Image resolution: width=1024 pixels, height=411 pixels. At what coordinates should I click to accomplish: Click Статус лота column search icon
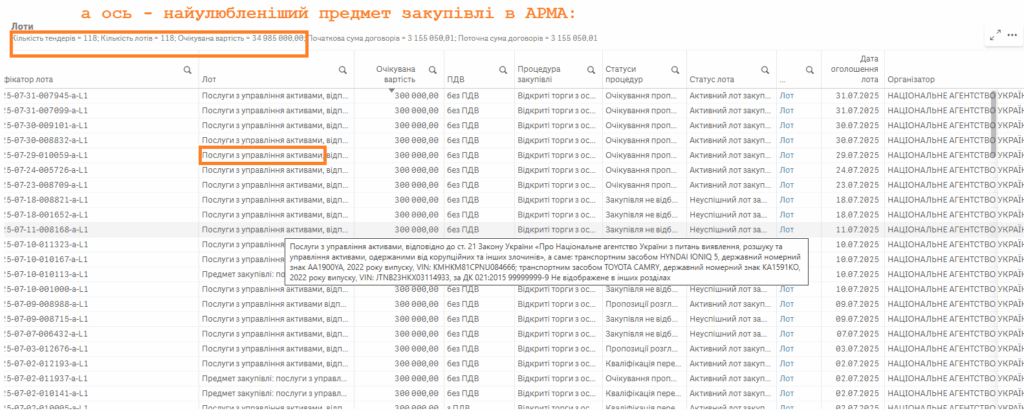[763, 70]
